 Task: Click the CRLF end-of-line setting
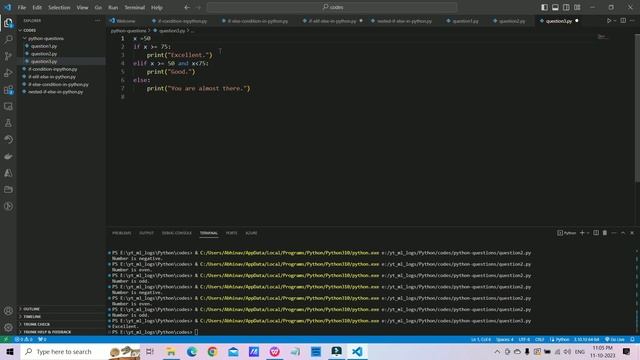coord(539,340)
